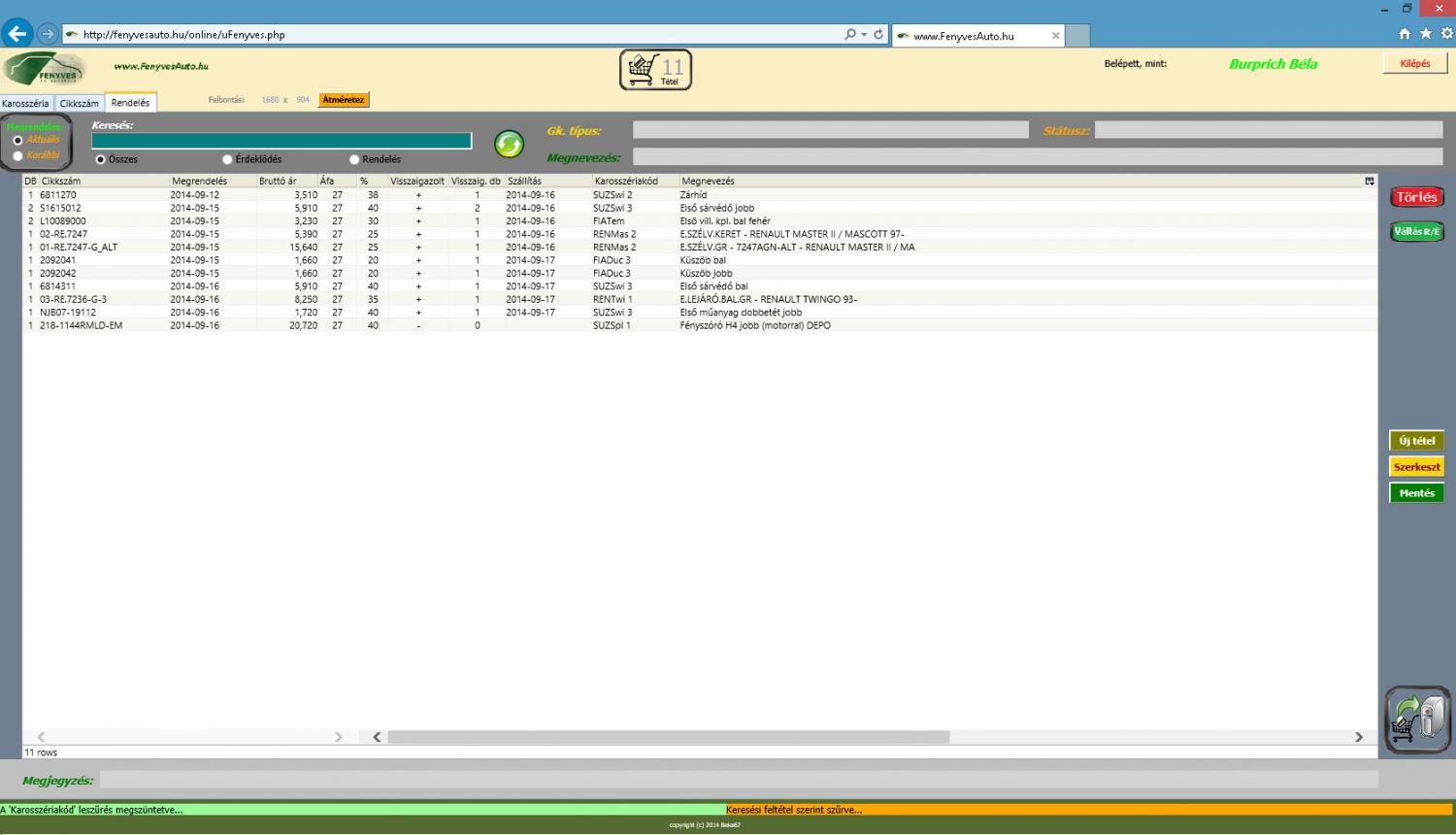The image size is (1456, 835).
Task: Switch to the Cikkszám tab
Action: (x=79, y=103)
